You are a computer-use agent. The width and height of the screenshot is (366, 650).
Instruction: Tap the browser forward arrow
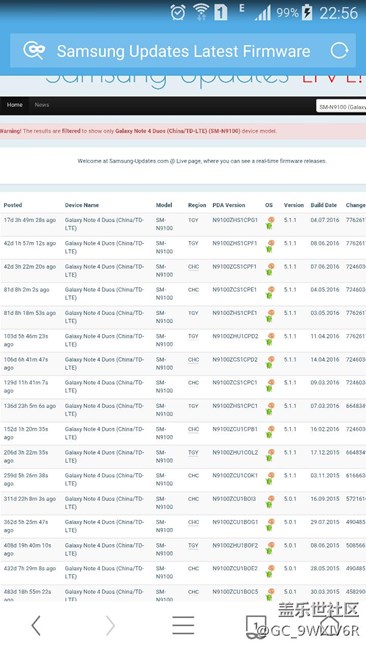110,625
